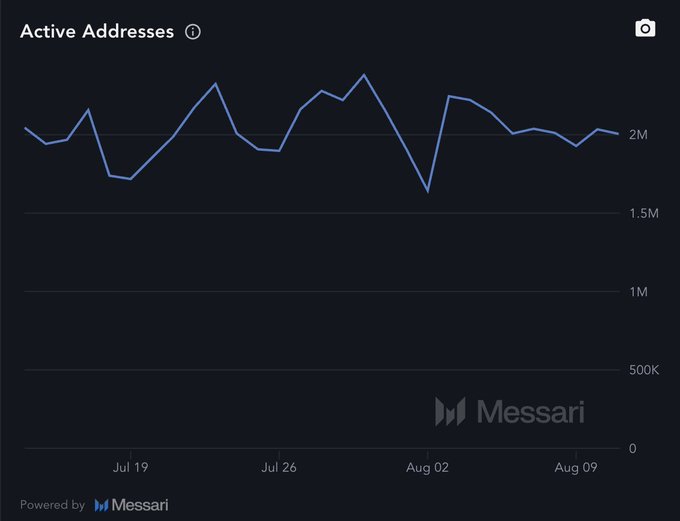Open the Powered by Messari link
This screenshot has height=521, width=680.
point(94,505)
